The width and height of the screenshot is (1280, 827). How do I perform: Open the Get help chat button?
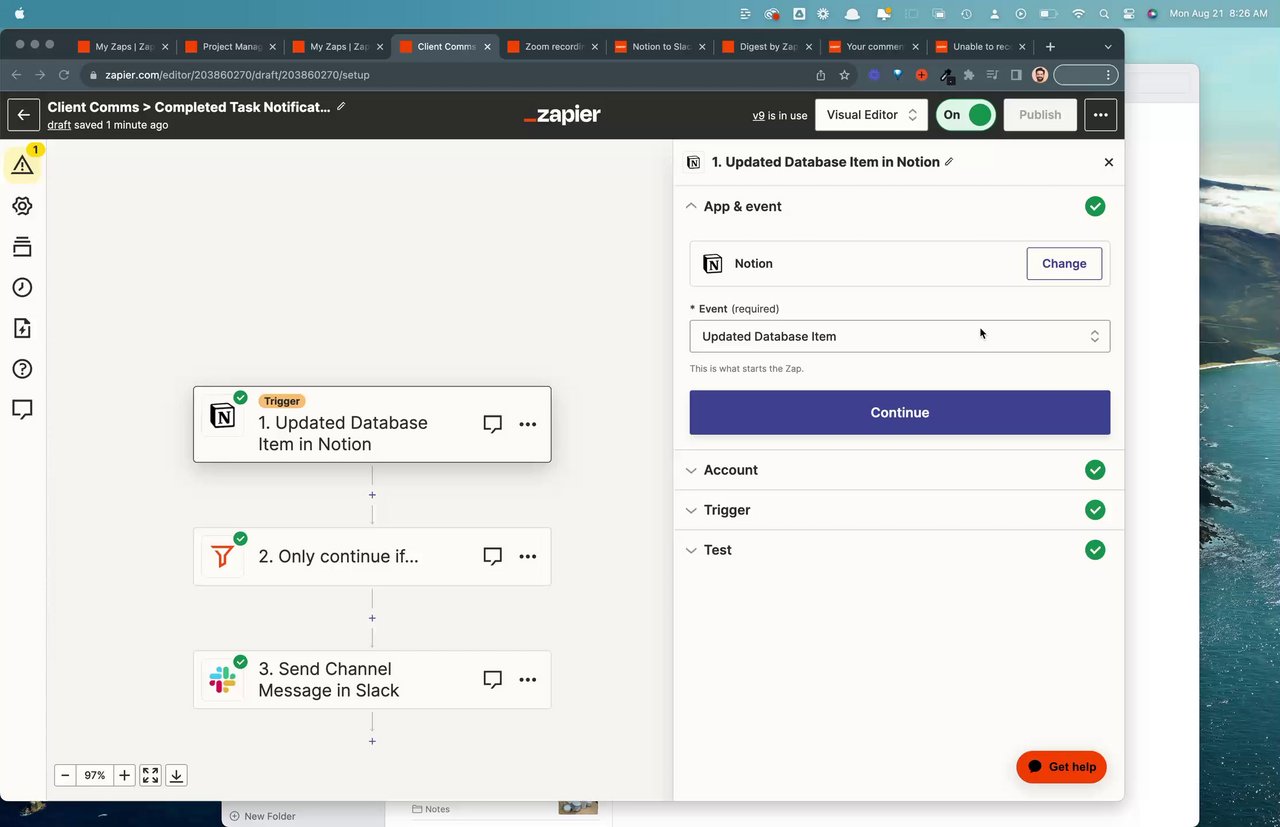point(1061,767)
